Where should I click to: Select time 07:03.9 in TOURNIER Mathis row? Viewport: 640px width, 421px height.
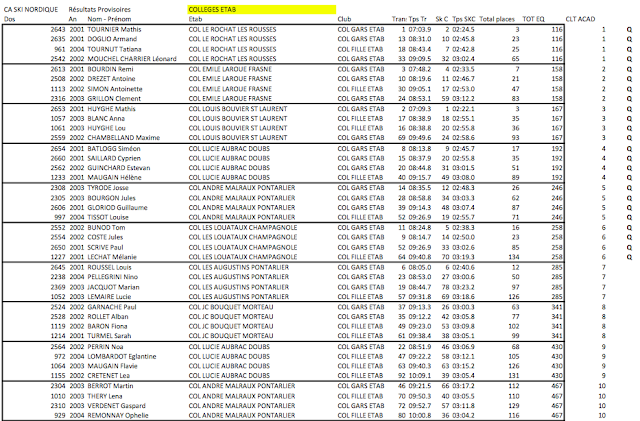coord(420,29)
